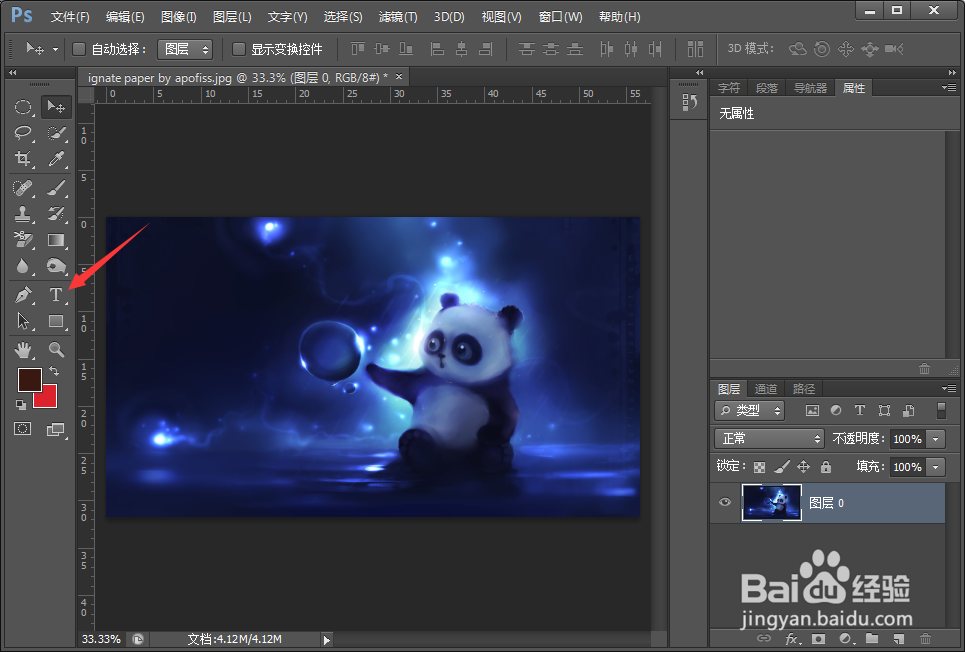The width and height of the screenshot is (965, 652).
Task: Open the Layers panel flyout menu
Action: click(x=949, y=388)
